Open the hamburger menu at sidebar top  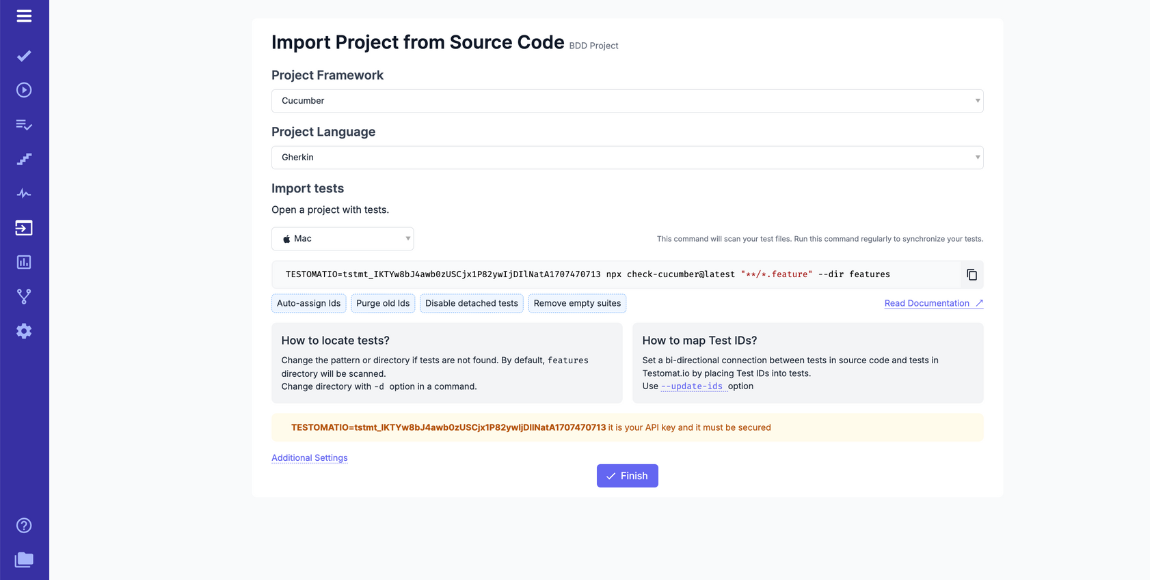[24, 16]
